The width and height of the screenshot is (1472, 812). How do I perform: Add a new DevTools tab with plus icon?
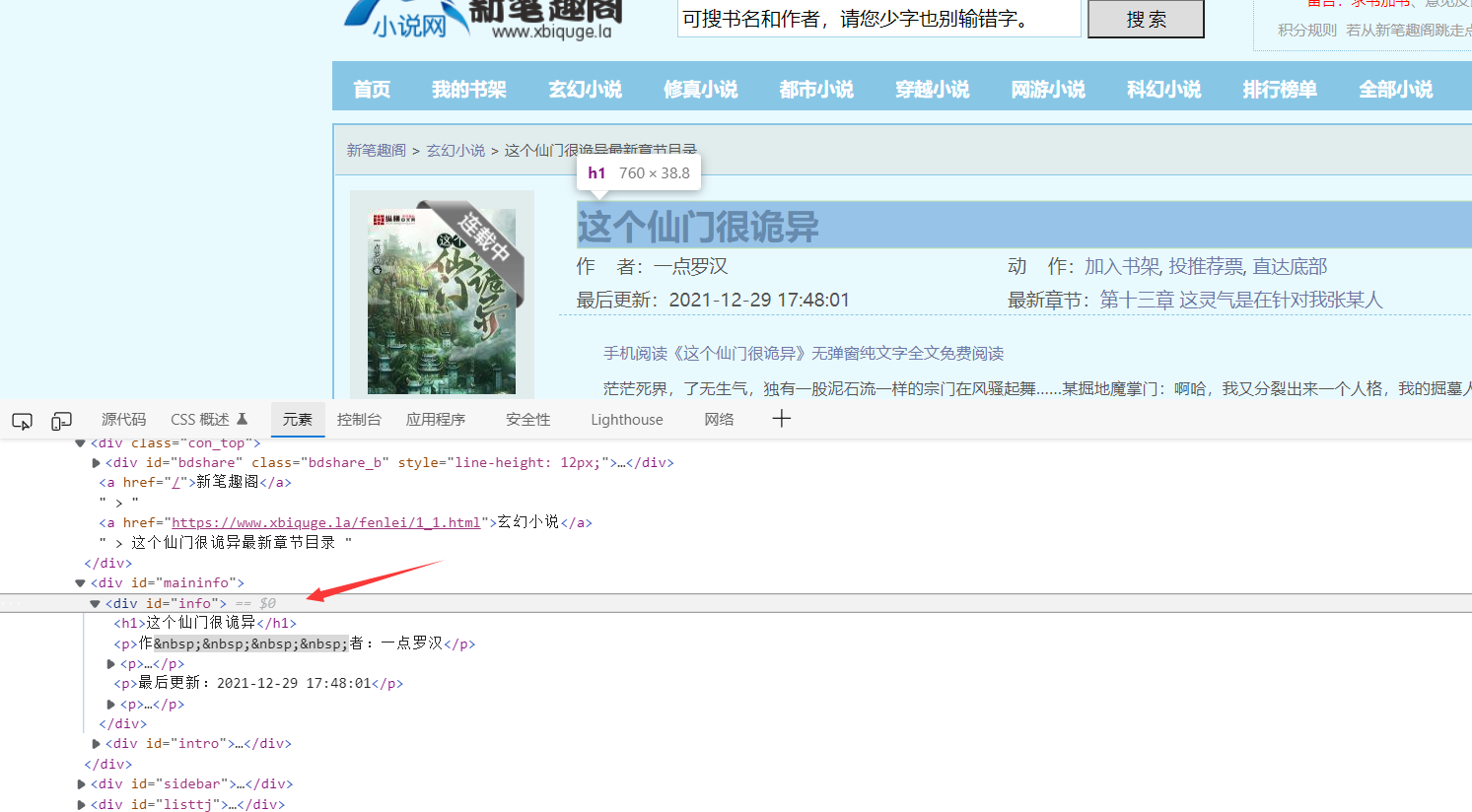coord(781,419)
